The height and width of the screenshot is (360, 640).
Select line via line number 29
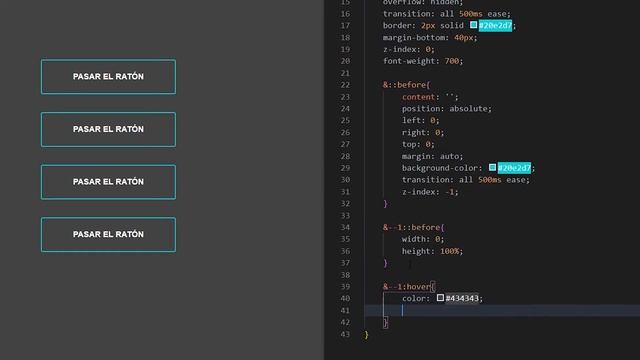345,168
